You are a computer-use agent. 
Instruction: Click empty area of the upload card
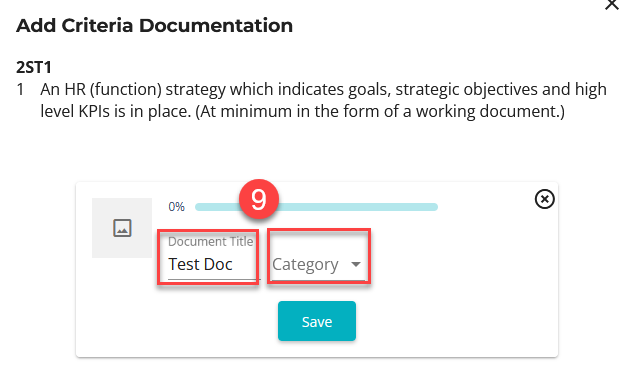click(460, 280)
